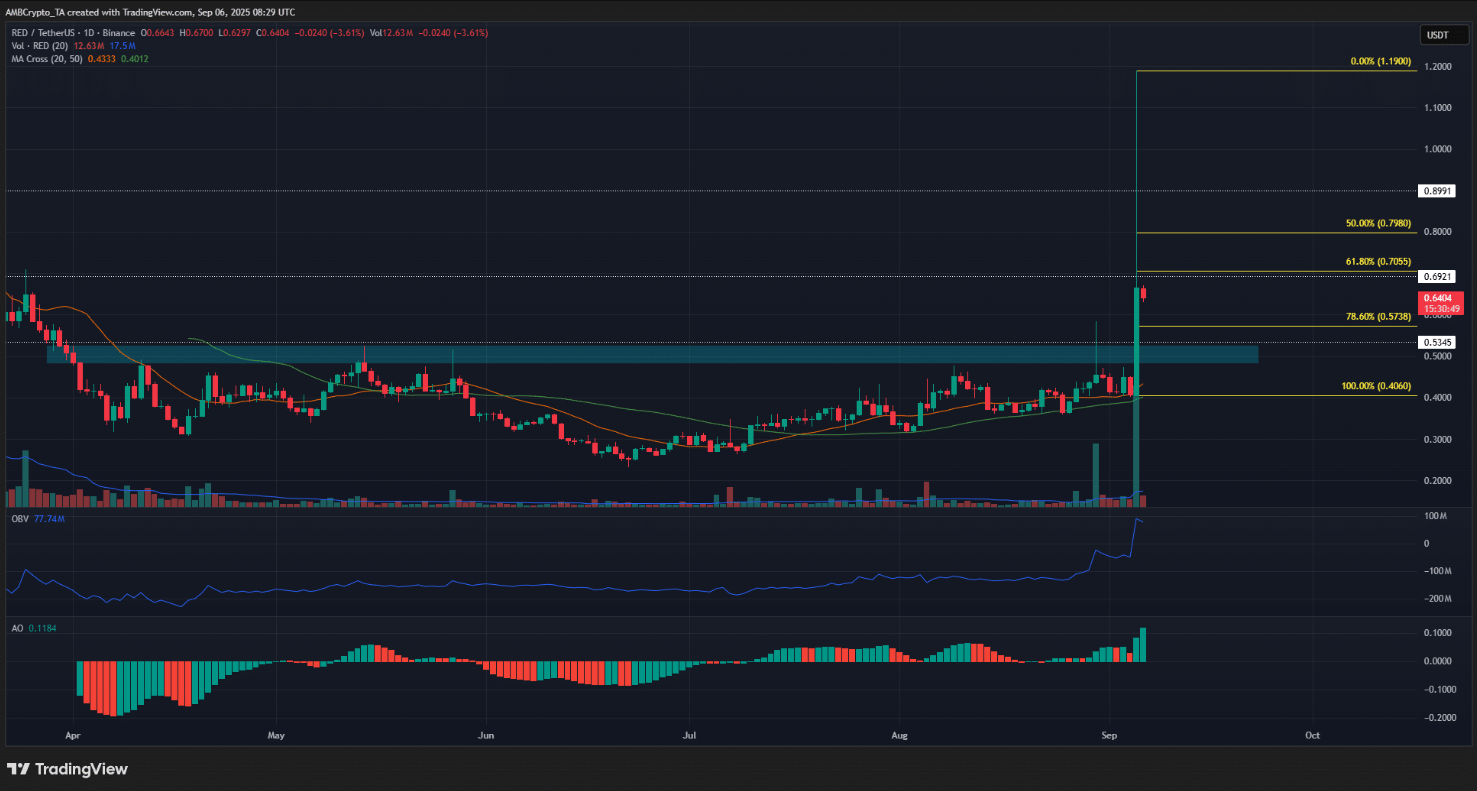Click the 0.6921 price level label

(1441, 275)
